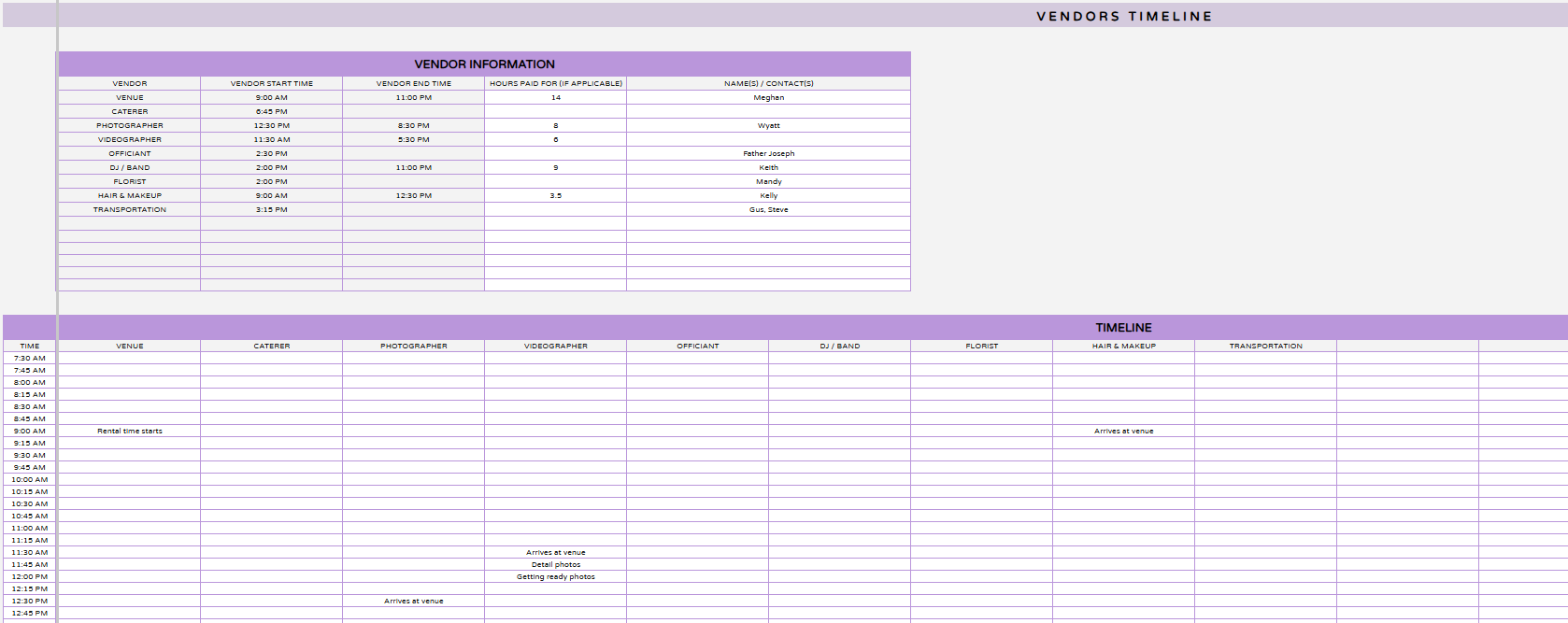Select the Father Joseph contact cell

point(768,153)
